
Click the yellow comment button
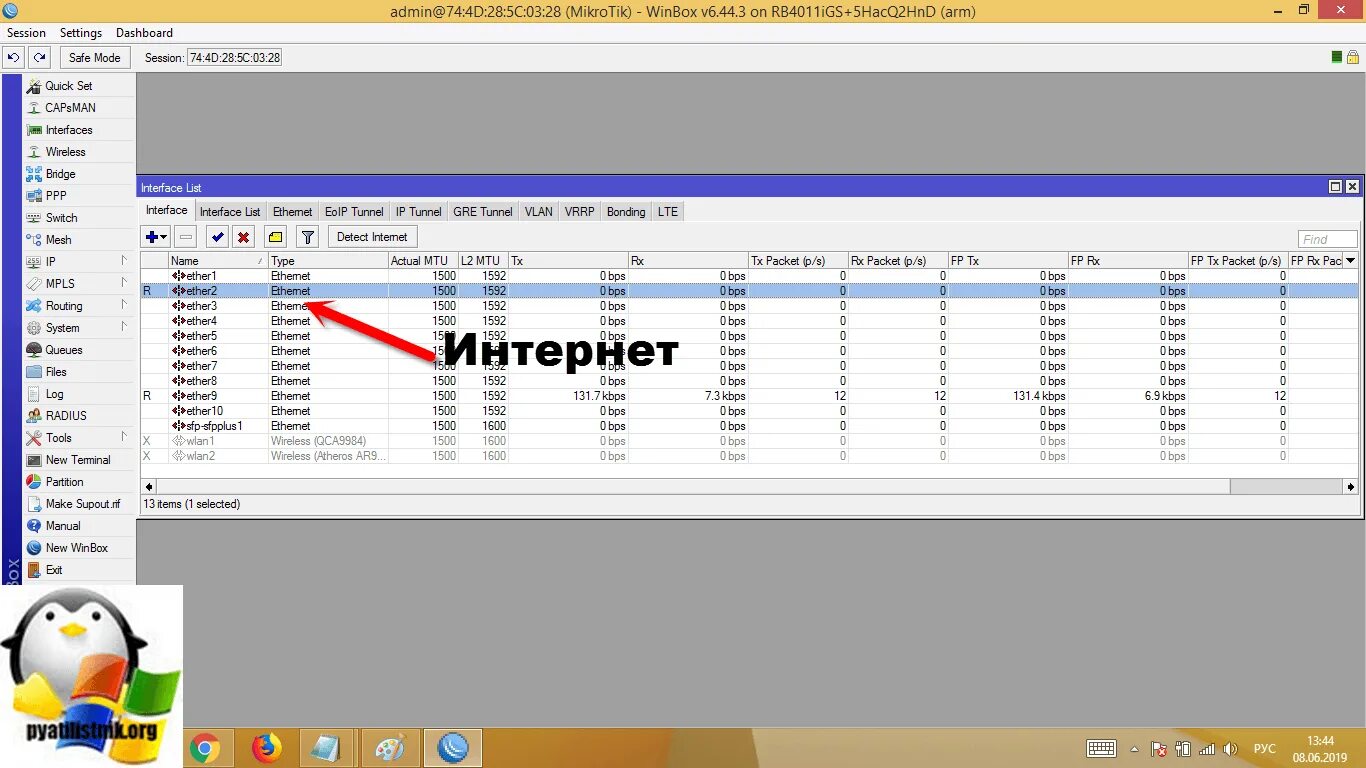(x=275, y=237)
